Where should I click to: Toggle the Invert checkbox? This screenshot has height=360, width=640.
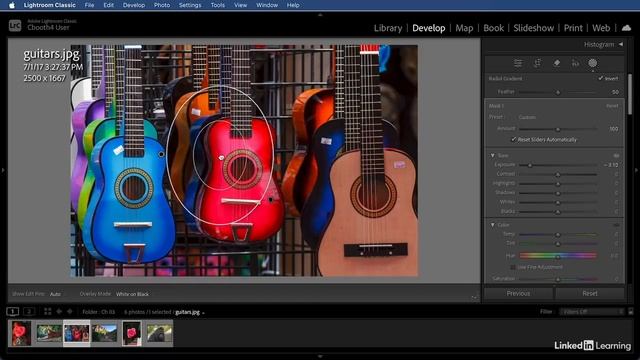coord(600,78)
